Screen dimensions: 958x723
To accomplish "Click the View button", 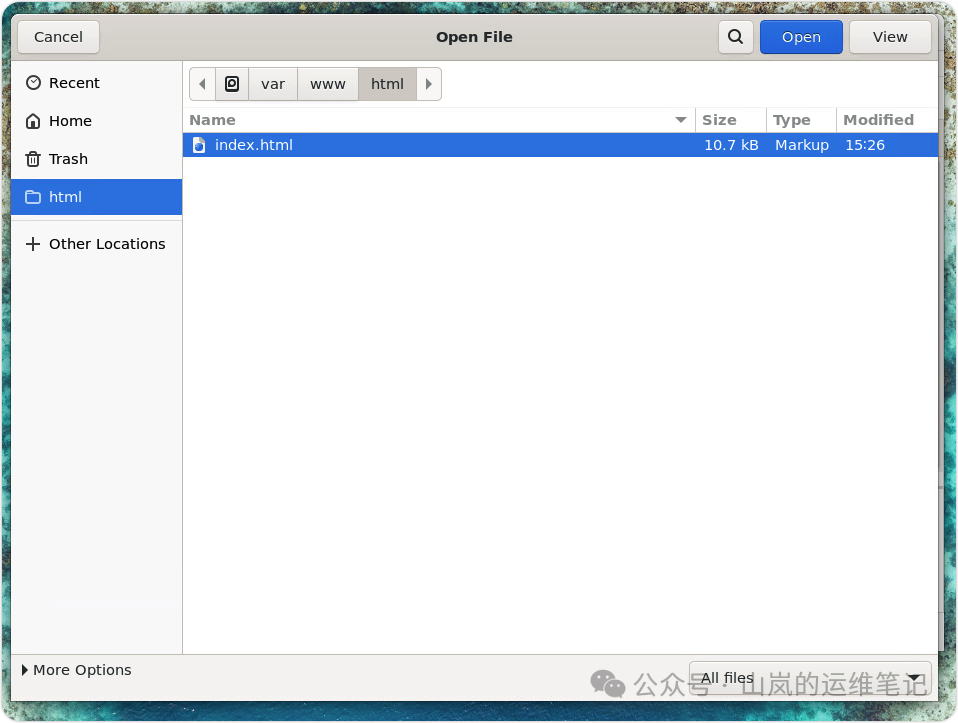I will click(890, 37).
